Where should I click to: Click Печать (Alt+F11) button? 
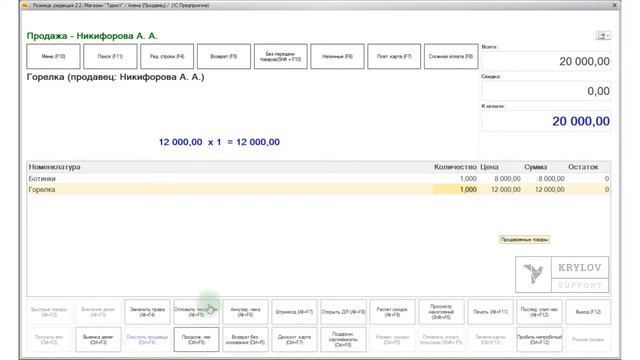point(490,312)
